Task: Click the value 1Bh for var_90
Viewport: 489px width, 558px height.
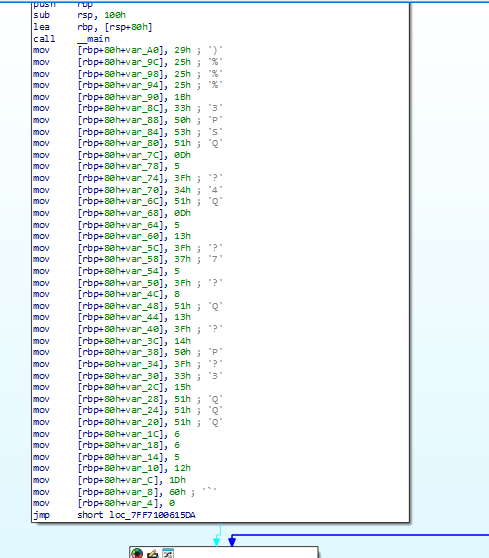Action: click(182, 97)
